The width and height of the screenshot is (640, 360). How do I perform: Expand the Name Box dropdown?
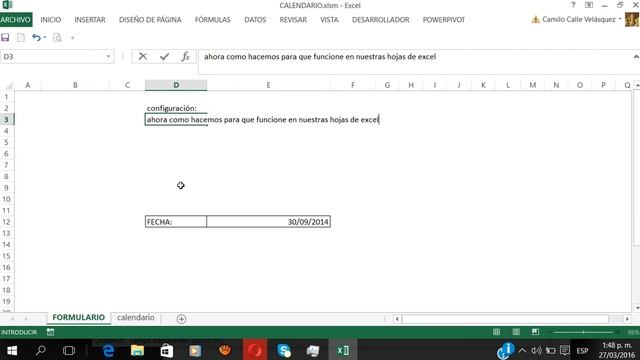coord(108,56)
